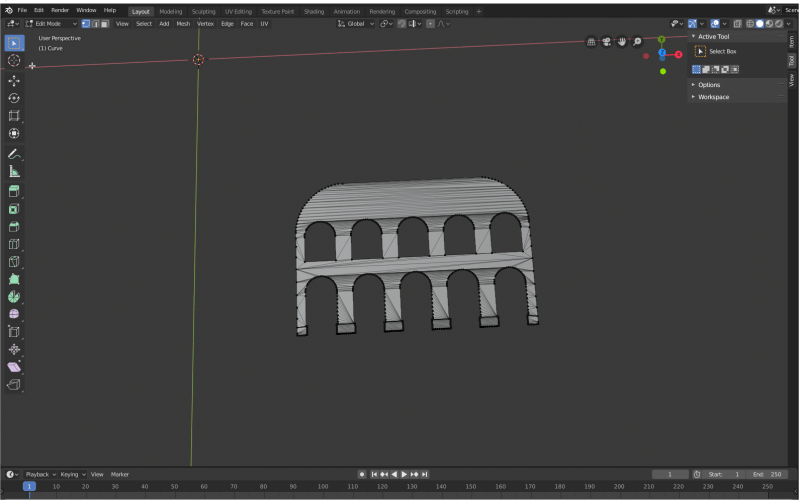Enable edge select mode
The height and width of the screenshot is (500, 799).
click(x=95, y=23)
